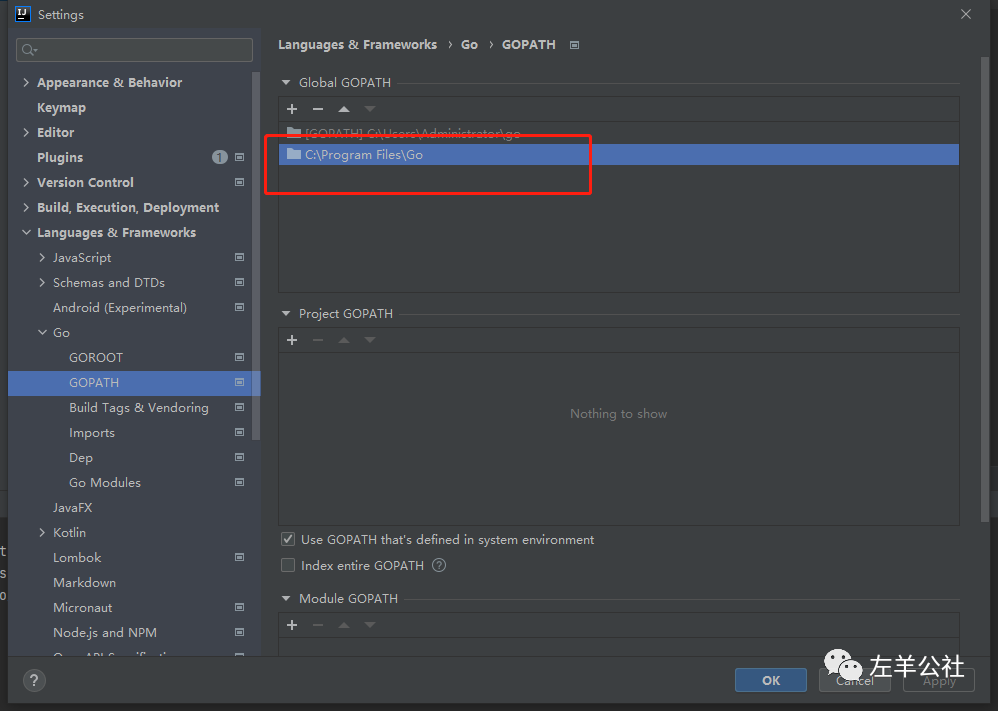
Task: Collapse the Global GOPATH section
Action: [x=286, y=83]
